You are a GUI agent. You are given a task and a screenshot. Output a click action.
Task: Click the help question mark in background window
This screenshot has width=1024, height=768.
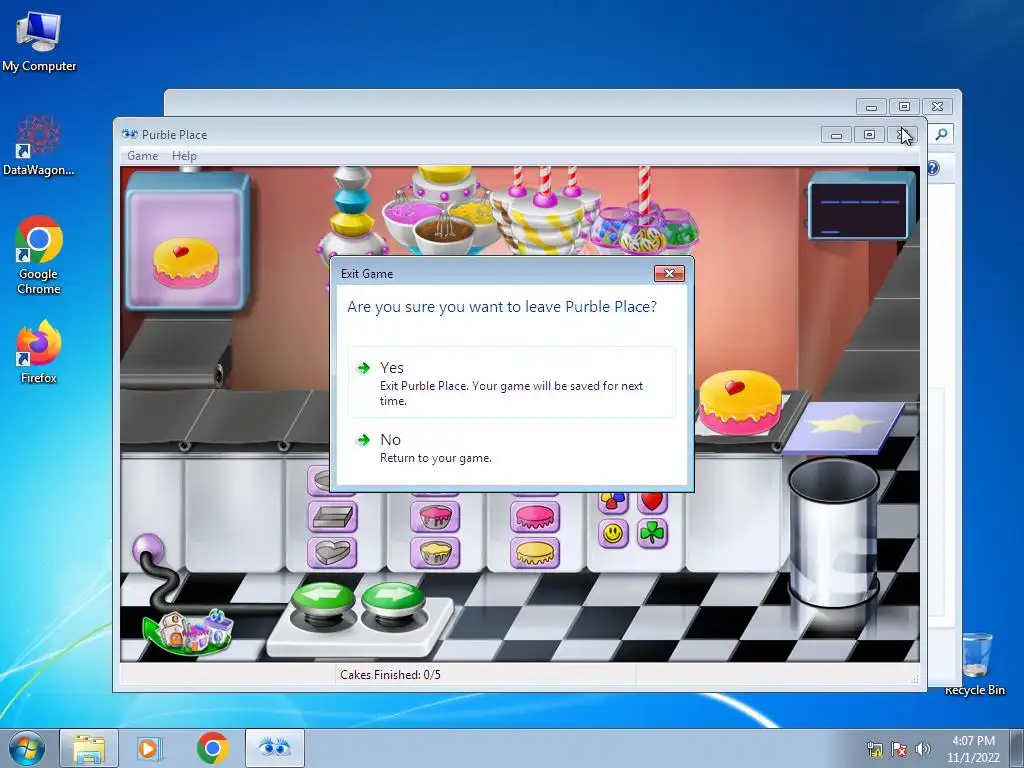tap(933, 168)
